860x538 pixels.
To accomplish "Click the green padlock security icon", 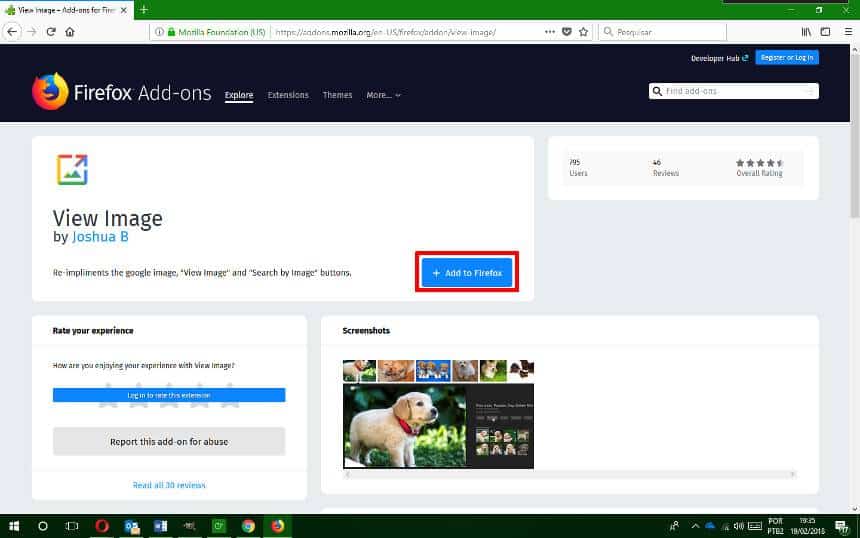I will pos(171,32).
